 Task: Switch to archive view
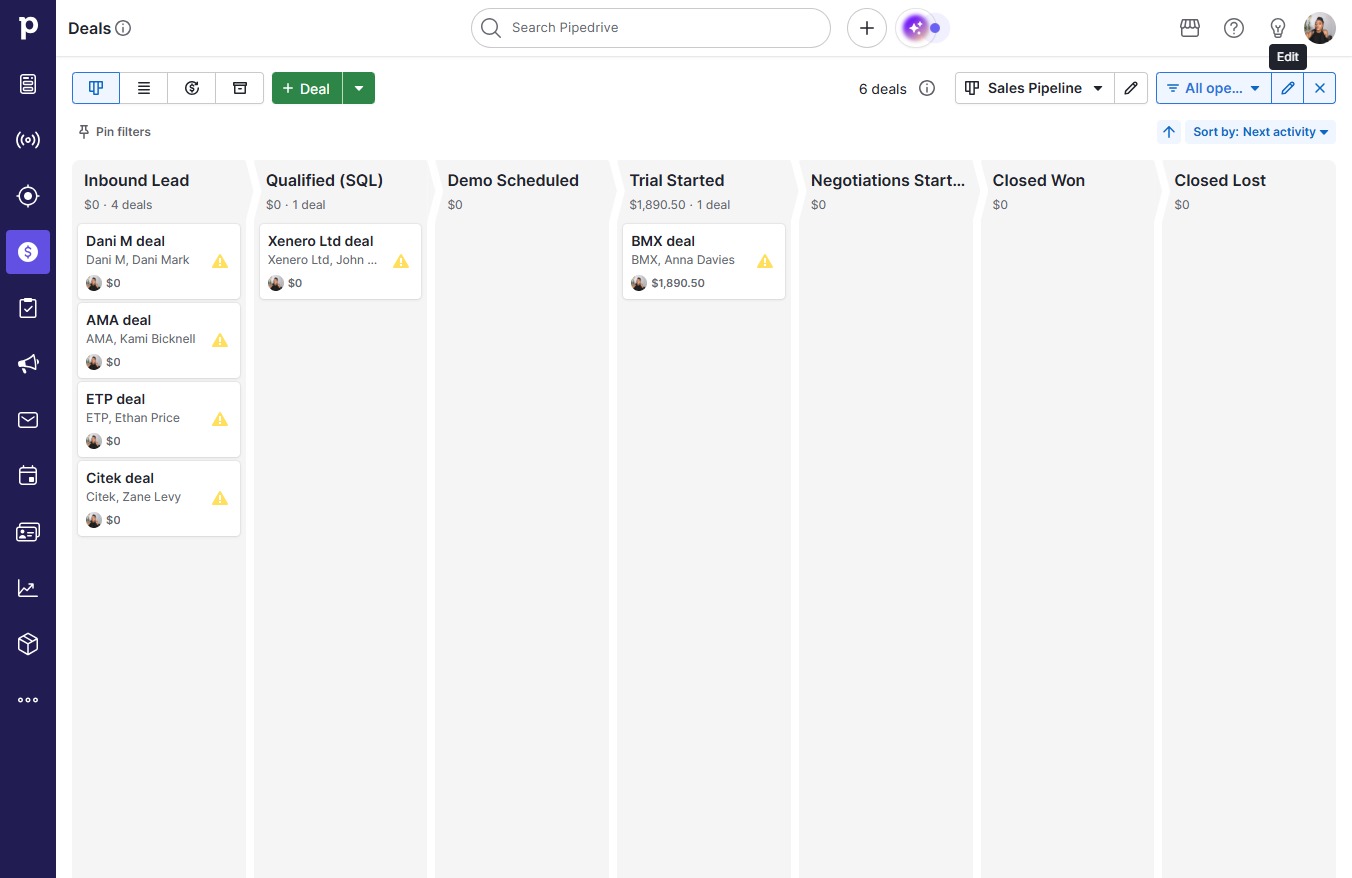(x=240, y=88)
